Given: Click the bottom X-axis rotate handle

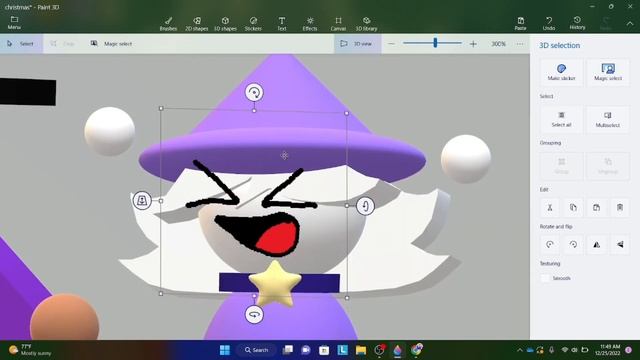Looking at the screenshot, I should coord(254,315).
